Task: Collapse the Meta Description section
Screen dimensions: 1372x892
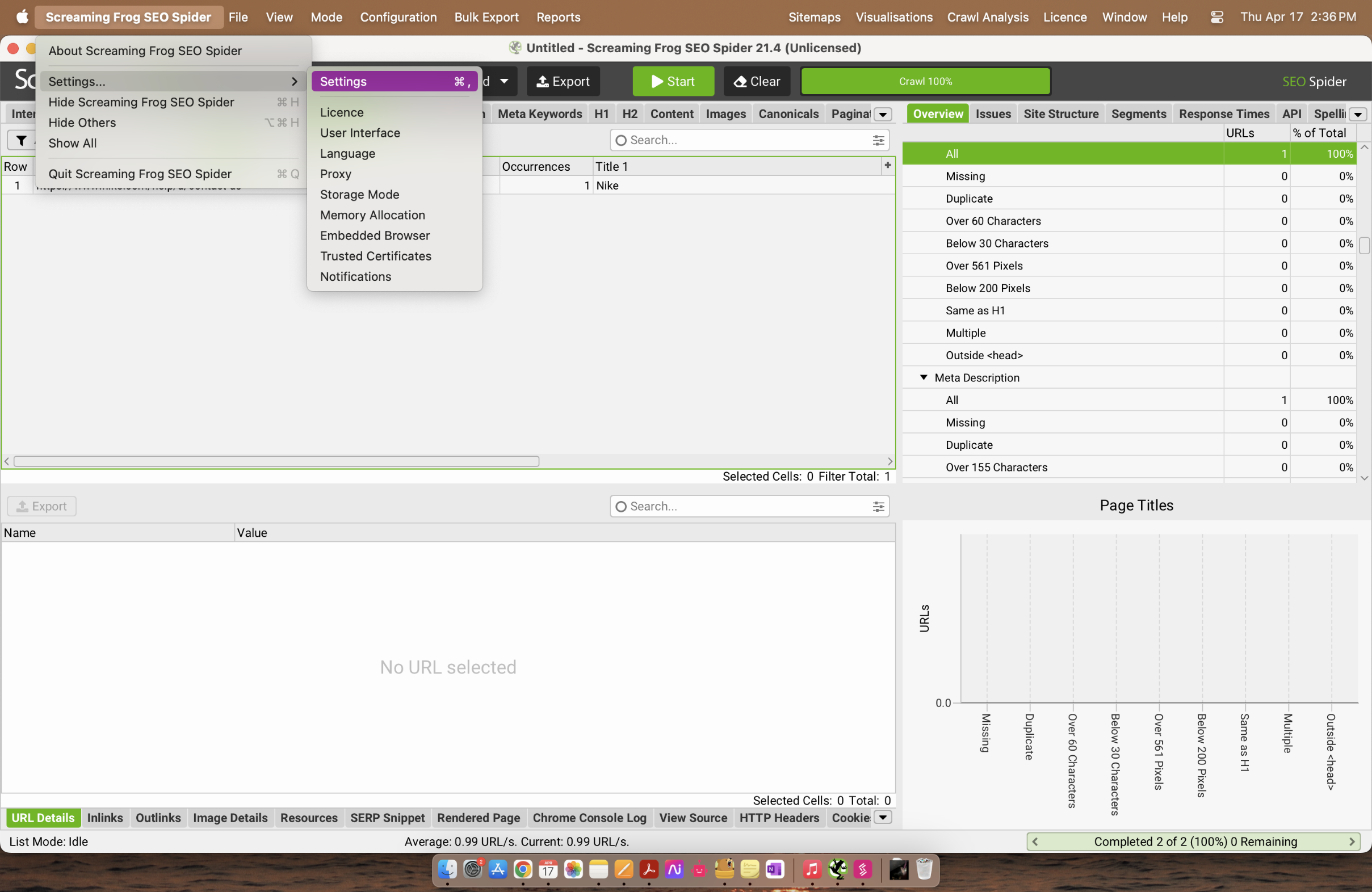Action: click(924, 377)
